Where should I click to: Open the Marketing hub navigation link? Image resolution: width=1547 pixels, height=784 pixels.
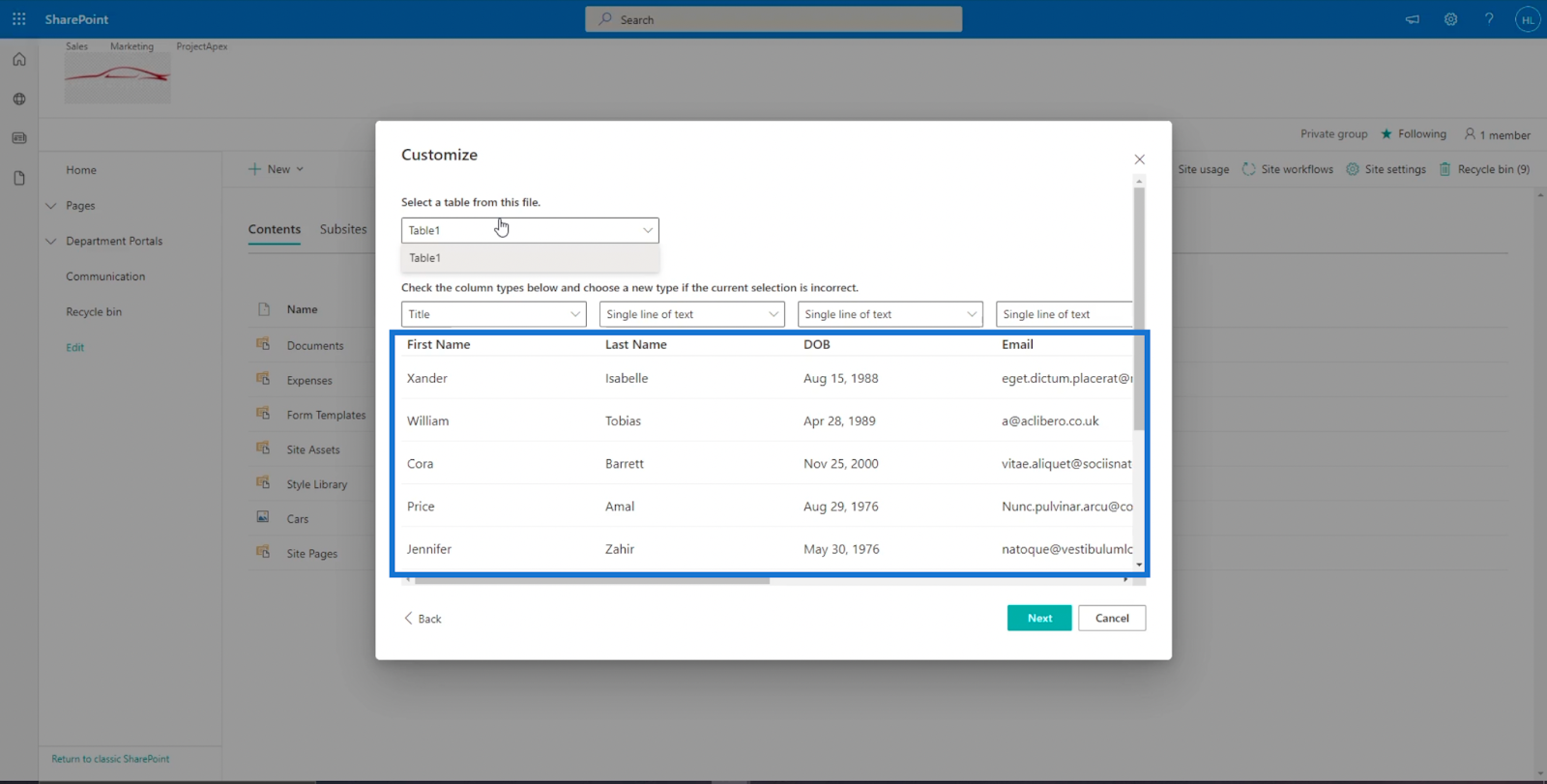(131, 46)
